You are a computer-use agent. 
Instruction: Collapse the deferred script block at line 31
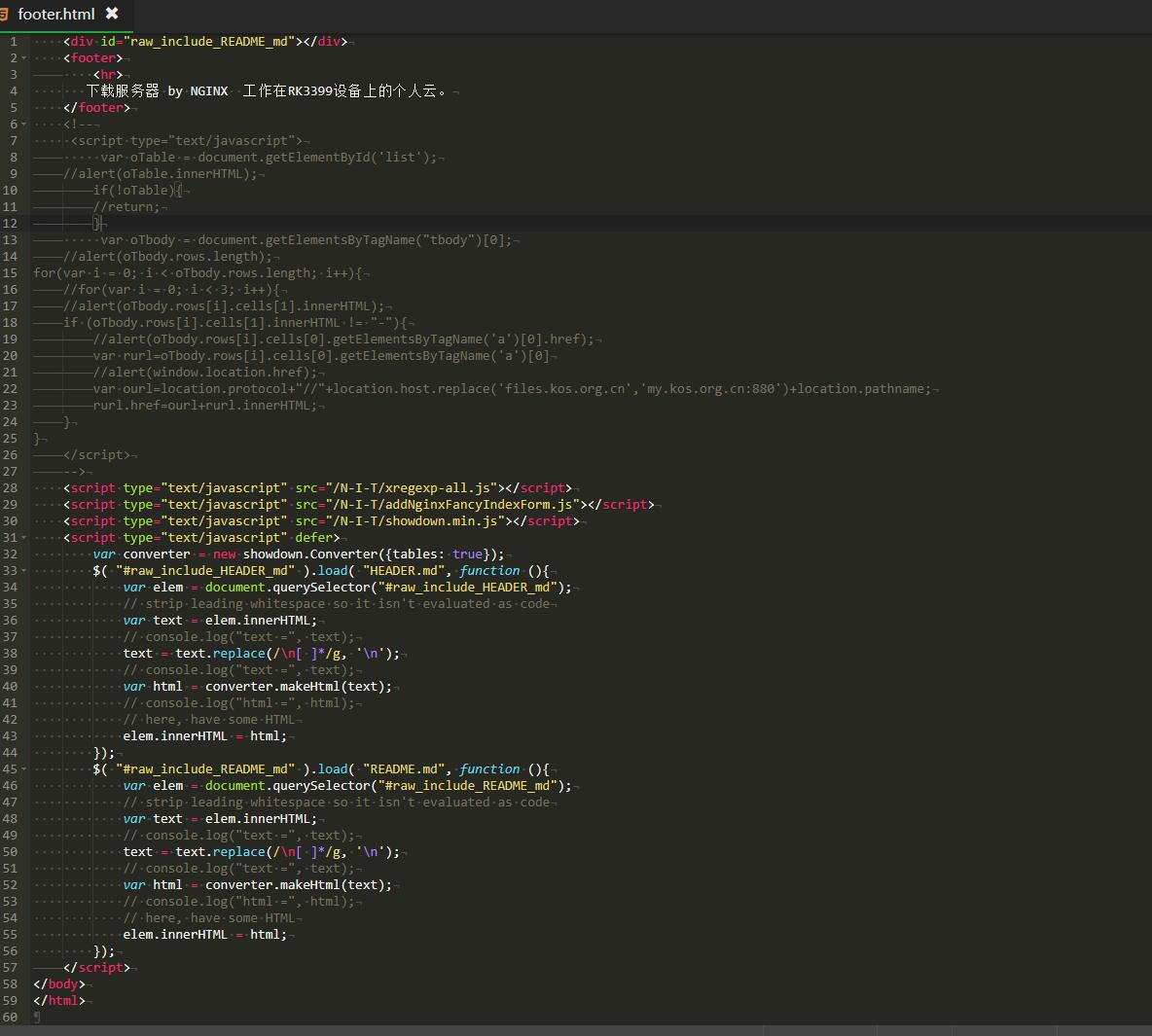[x=23, y=538]
